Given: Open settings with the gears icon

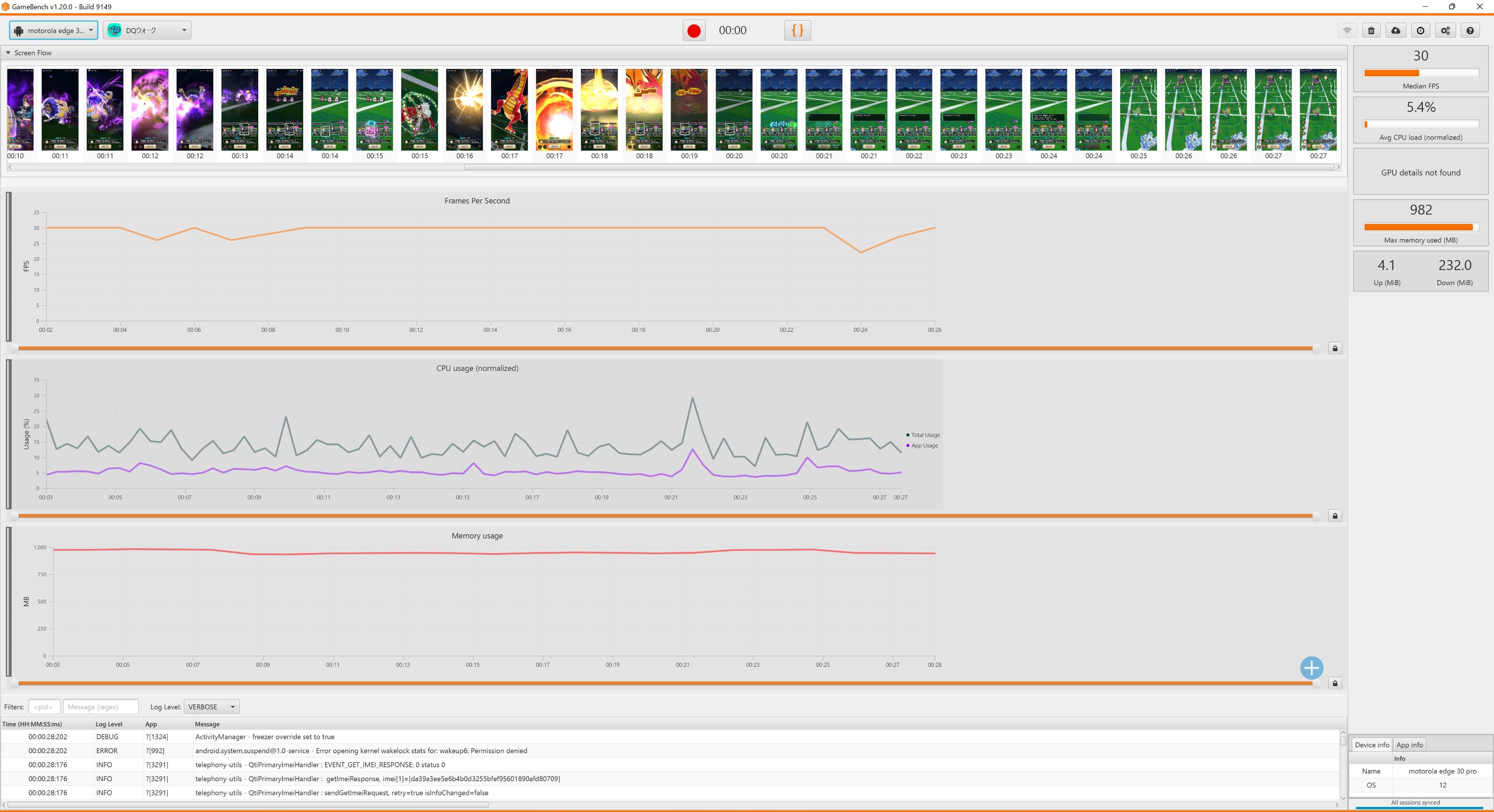Looking at the screenshot, I should tap(1445, 31).
